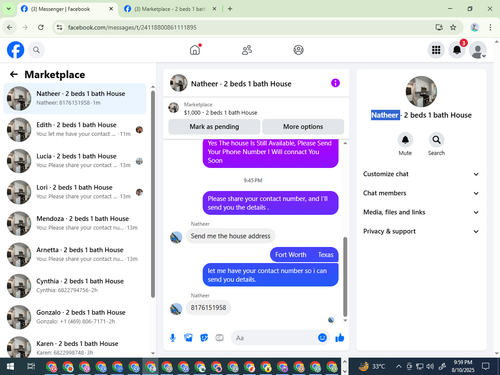This screenshot has height=375, width=500.
Task: Open Cynthia conversation in the list
Action: [75, 286]
